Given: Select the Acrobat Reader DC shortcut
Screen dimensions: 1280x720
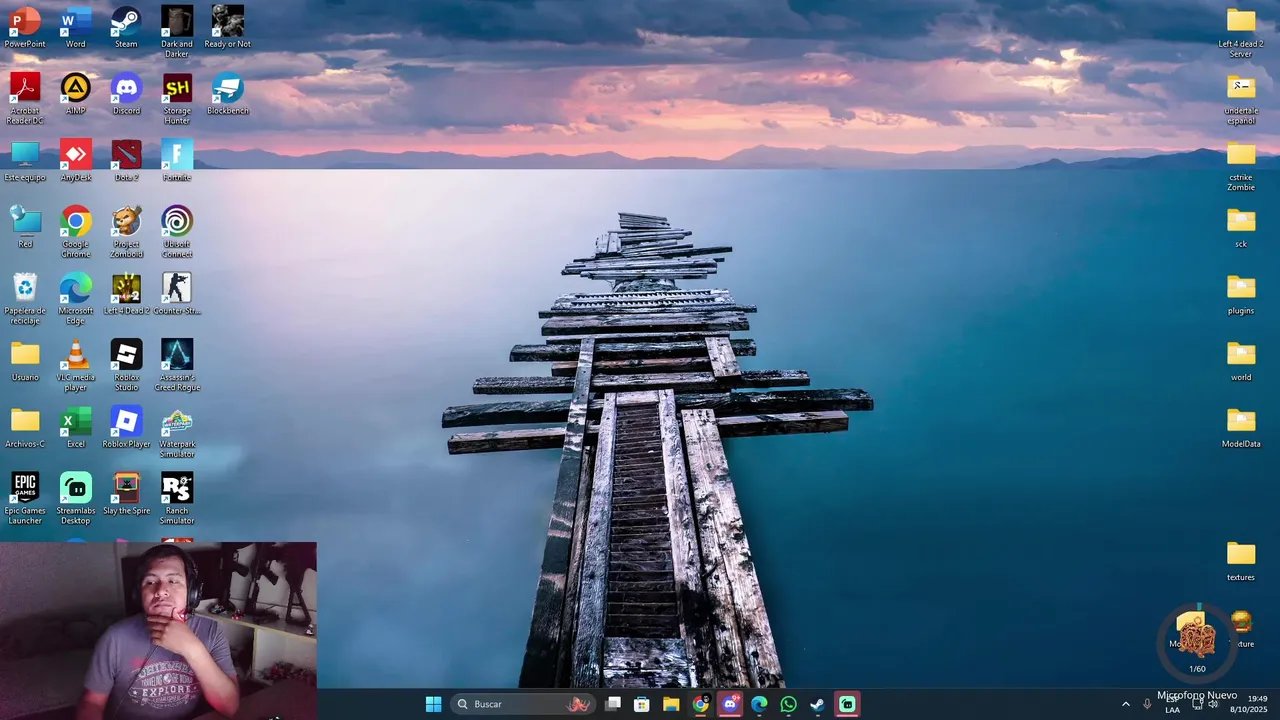Looking at the screenshot, I should point(25,98).
